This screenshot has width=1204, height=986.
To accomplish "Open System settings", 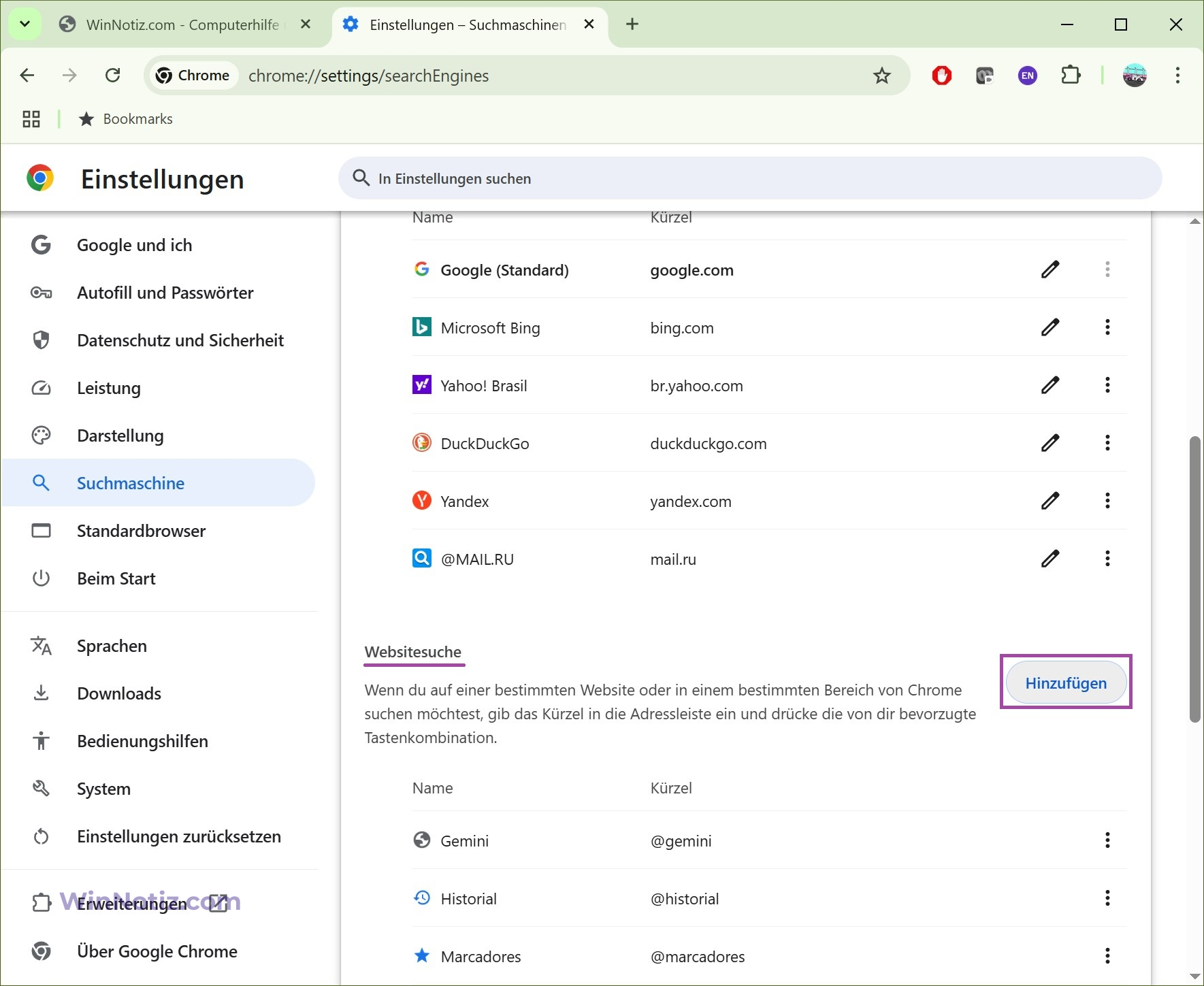I will tap(159, 789).
